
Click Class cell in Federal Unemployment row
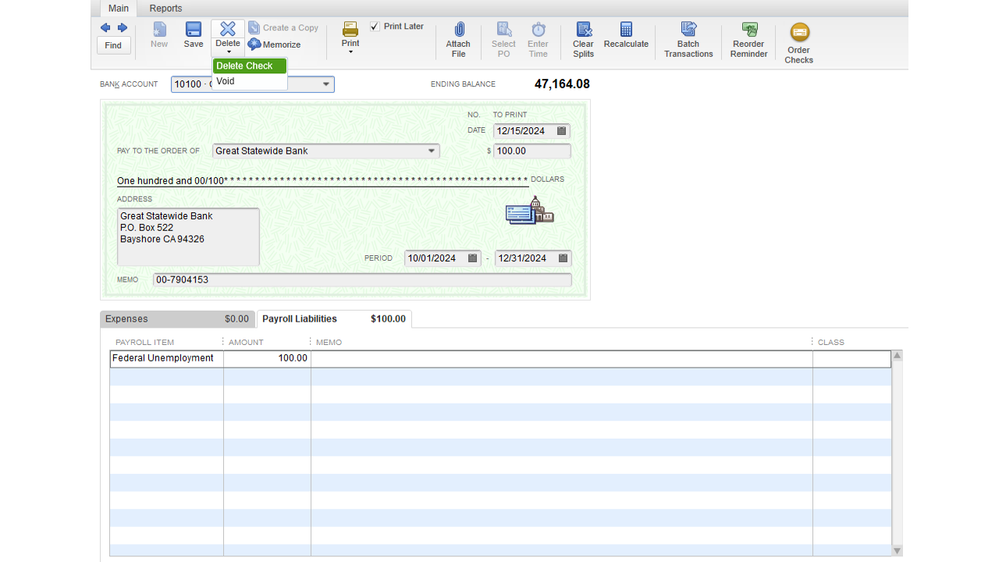(852, 358)
